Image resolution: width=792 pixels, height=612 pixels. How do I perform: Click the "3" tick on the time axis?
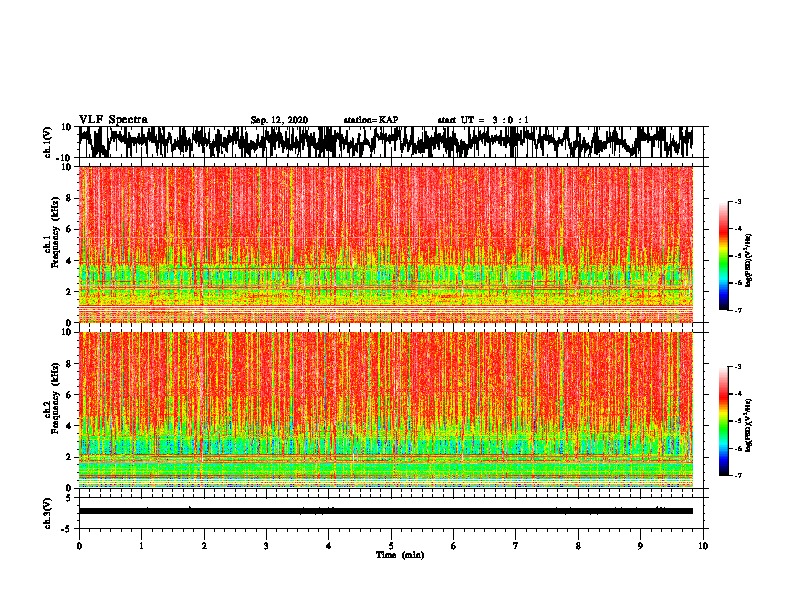pos(266,546)
